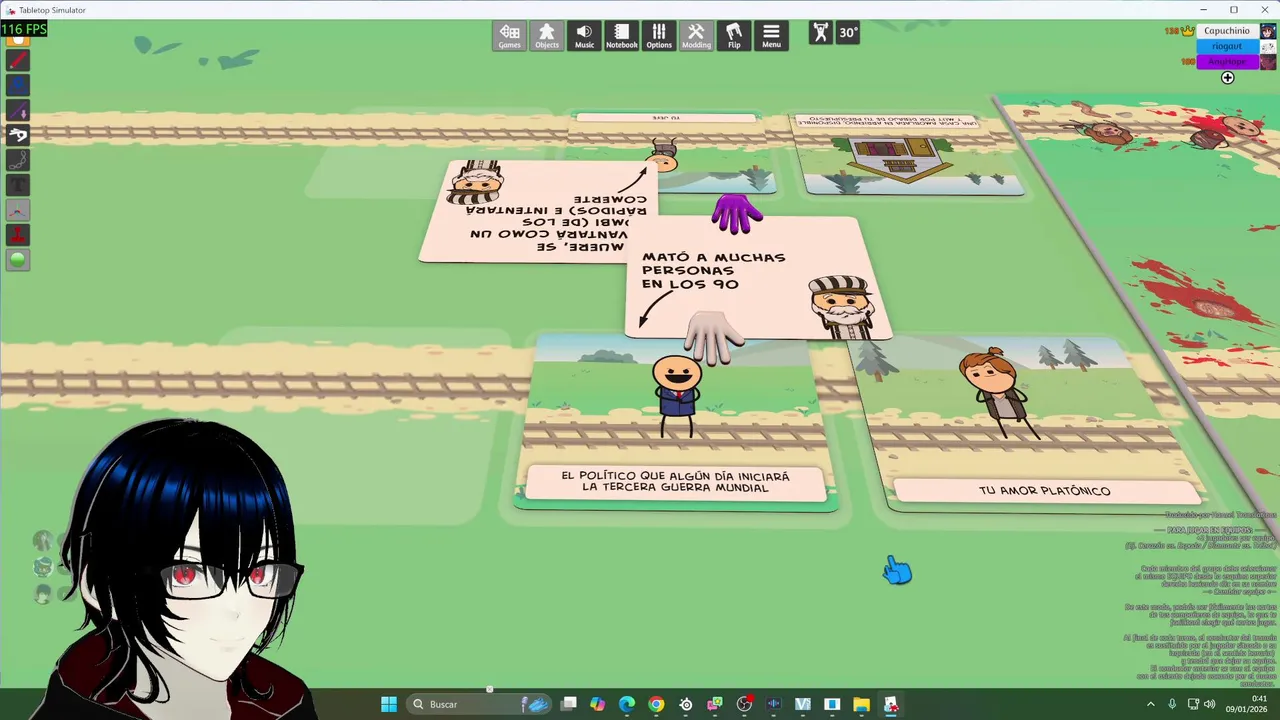Click the Flip table button
This screenshot has width=1280, height=720.
[x=734, y=36]
